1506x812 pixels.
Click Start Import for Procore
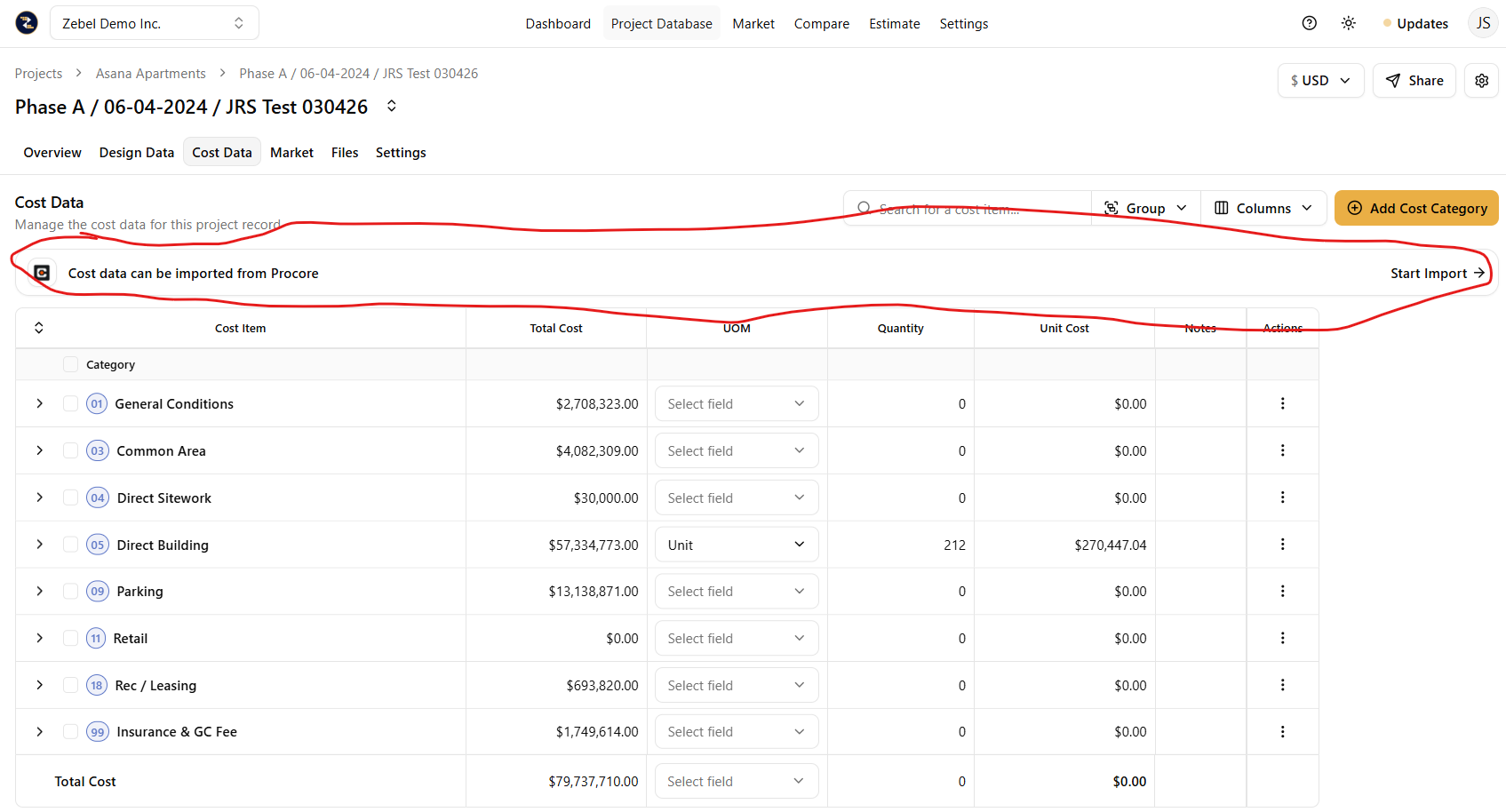click(1437, 273)
